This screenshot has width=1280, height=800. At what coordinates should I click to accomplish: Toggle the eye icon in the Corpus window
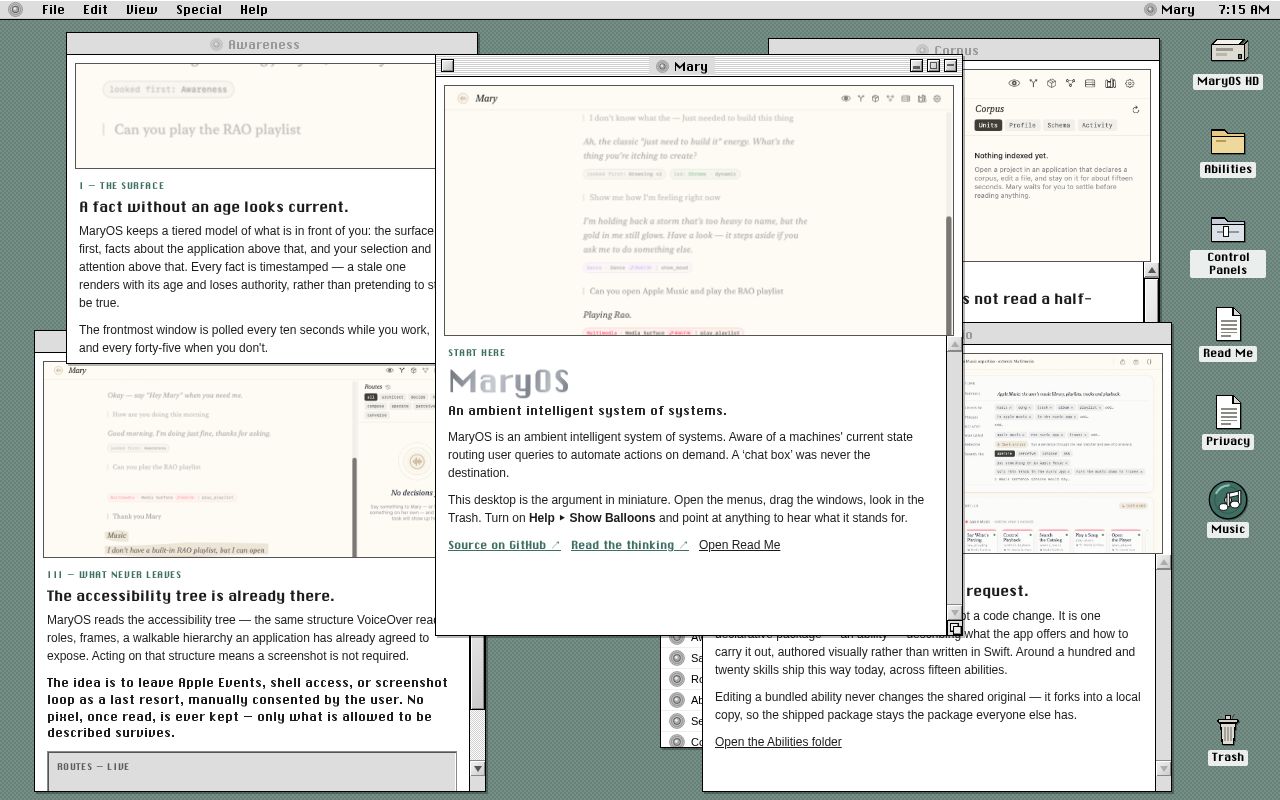tap(1014, 83)
